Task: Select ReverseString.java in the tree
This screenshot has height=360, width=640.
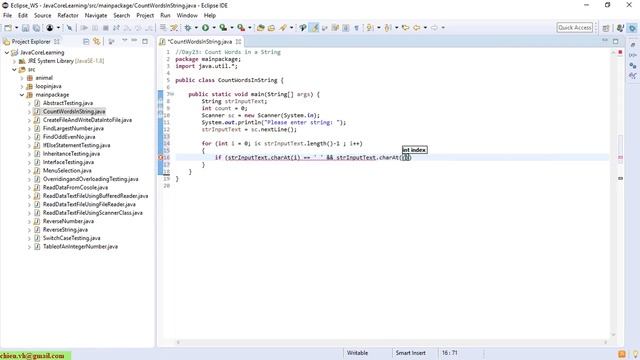Action: point(65,230)
